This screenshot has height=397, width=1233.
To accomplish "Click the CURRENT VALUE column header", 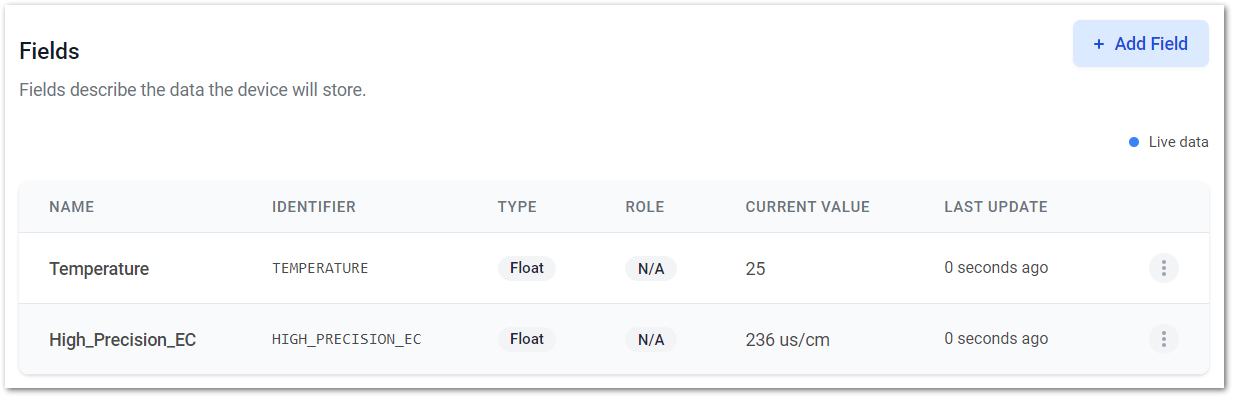I will 807,207.
